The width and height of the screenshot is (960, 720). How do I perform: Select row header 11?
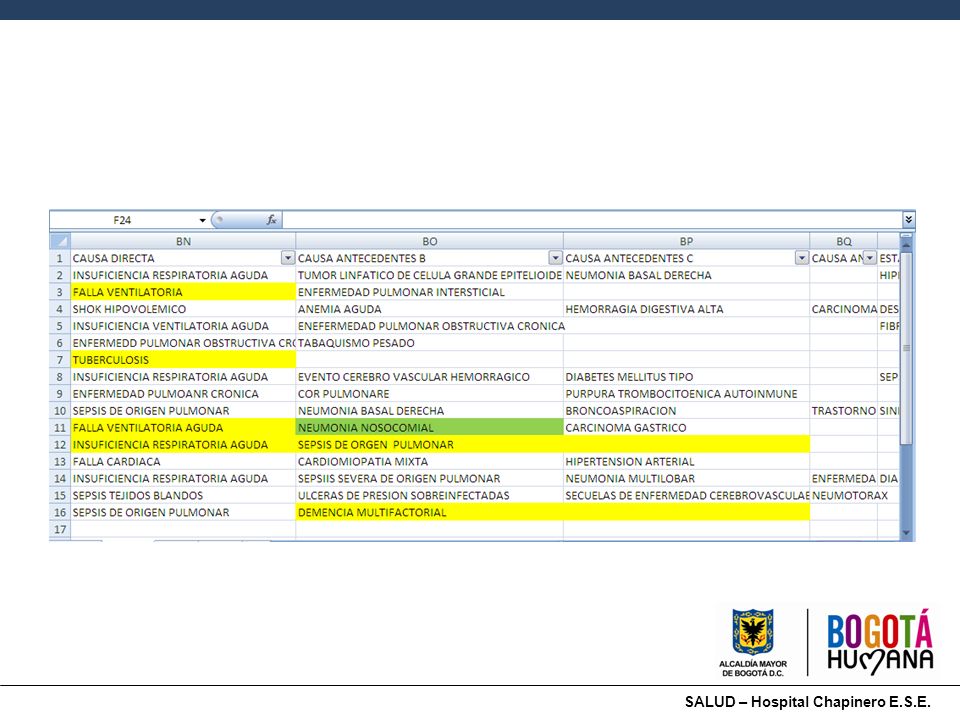click(59, 427)
